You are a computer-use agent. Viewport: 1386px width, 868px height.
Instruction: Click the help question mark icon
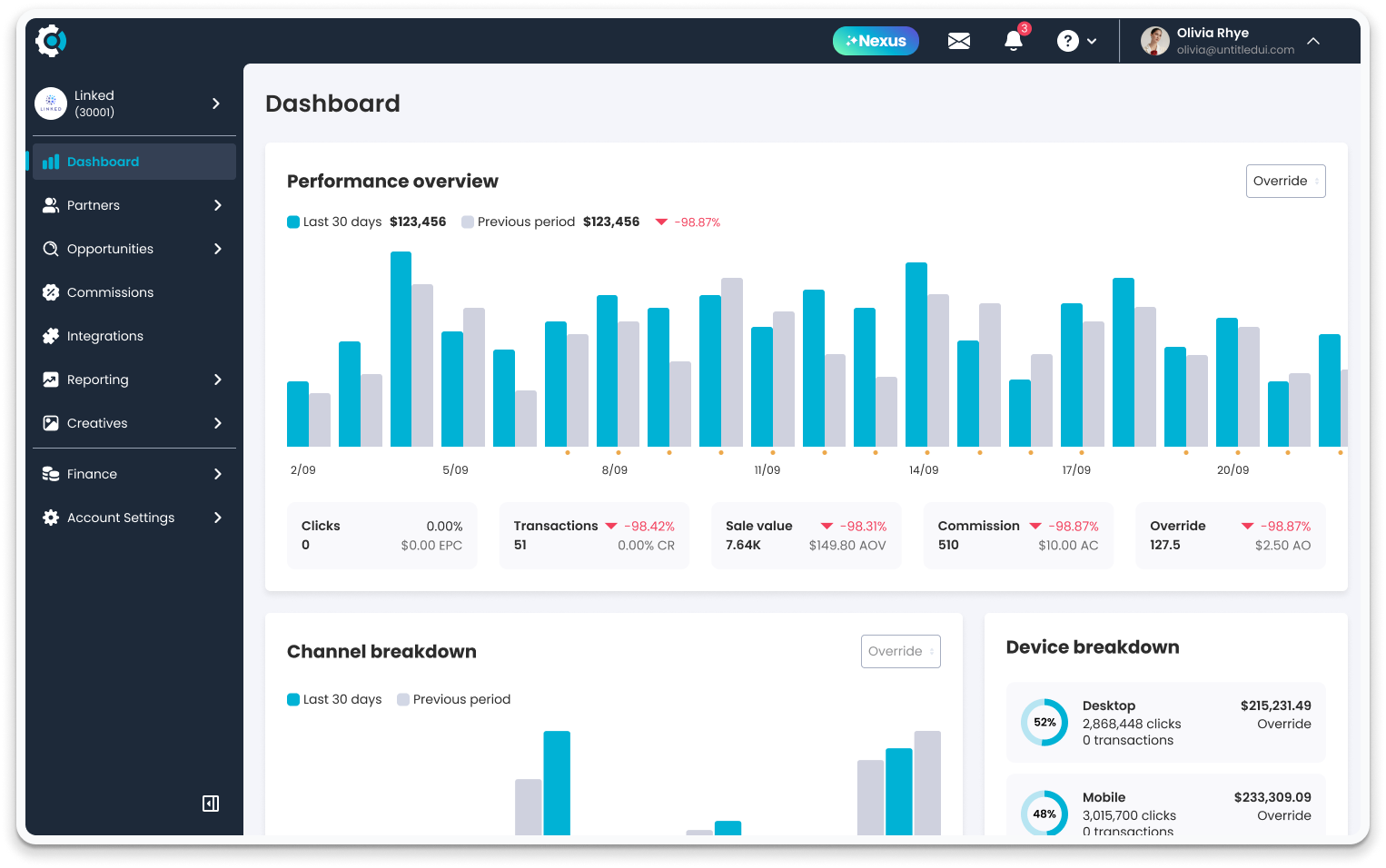1068,41
